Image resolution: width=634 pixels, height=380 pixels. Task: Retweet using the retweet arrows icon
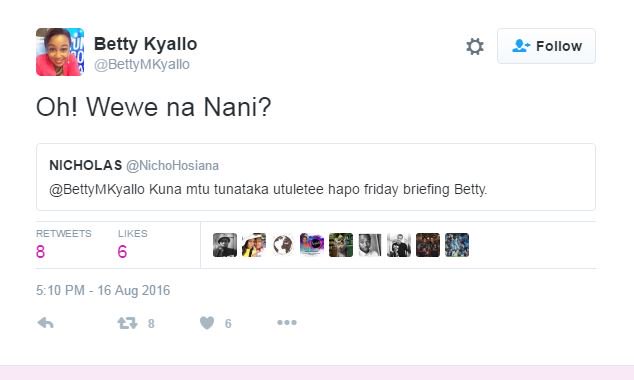pos(127,323)
